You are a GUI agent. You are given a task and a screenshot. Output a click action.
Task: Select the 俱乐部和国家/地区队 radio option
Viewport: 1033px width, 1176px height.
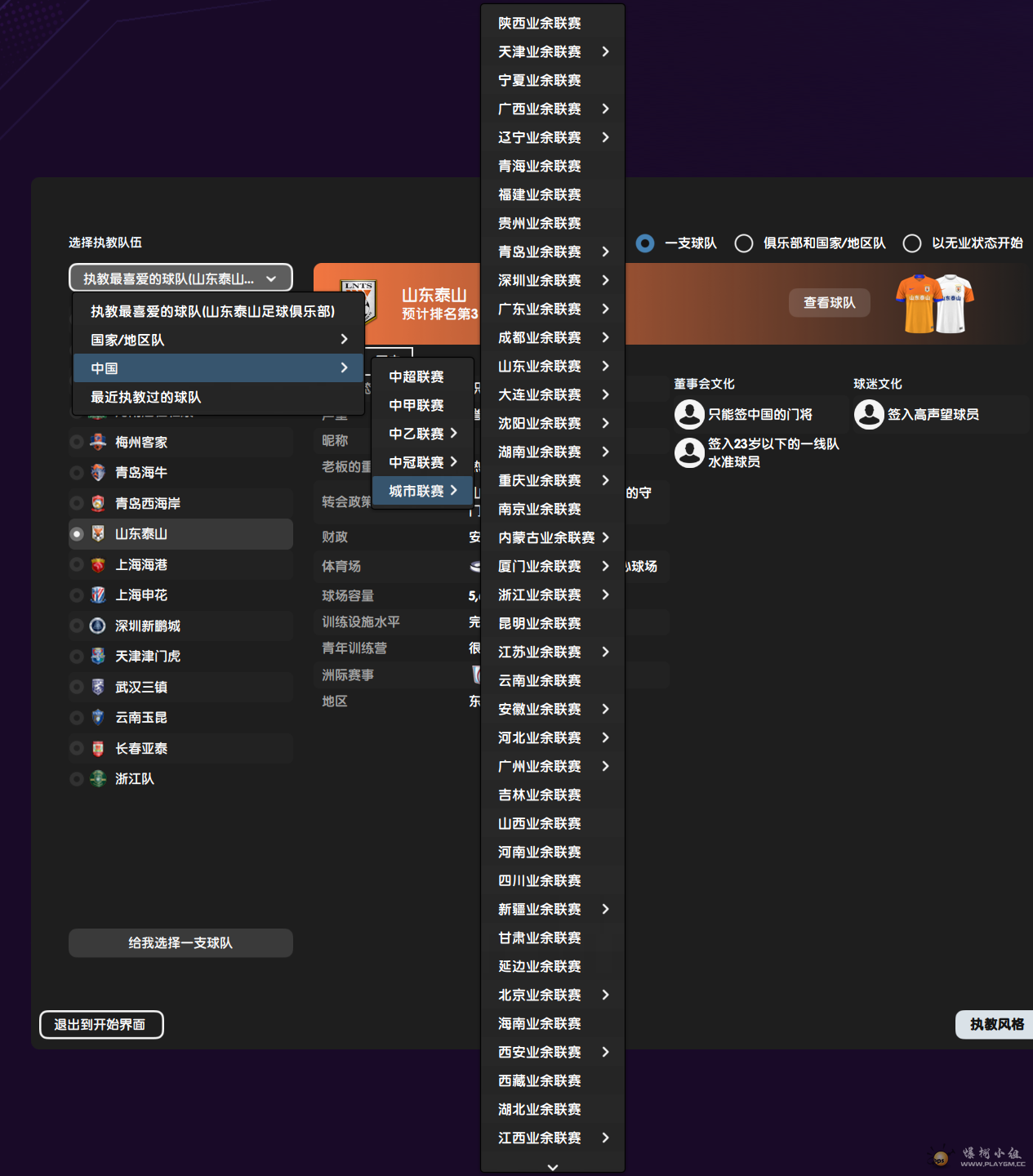(744, 243)
